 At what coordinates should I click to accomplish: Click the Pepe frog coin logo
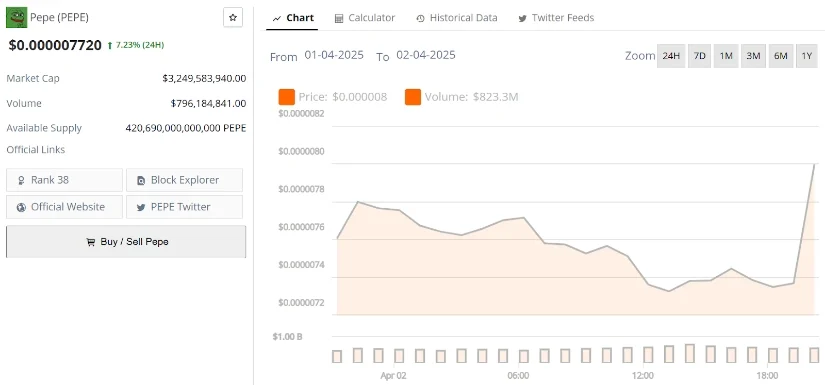point(16,17)
